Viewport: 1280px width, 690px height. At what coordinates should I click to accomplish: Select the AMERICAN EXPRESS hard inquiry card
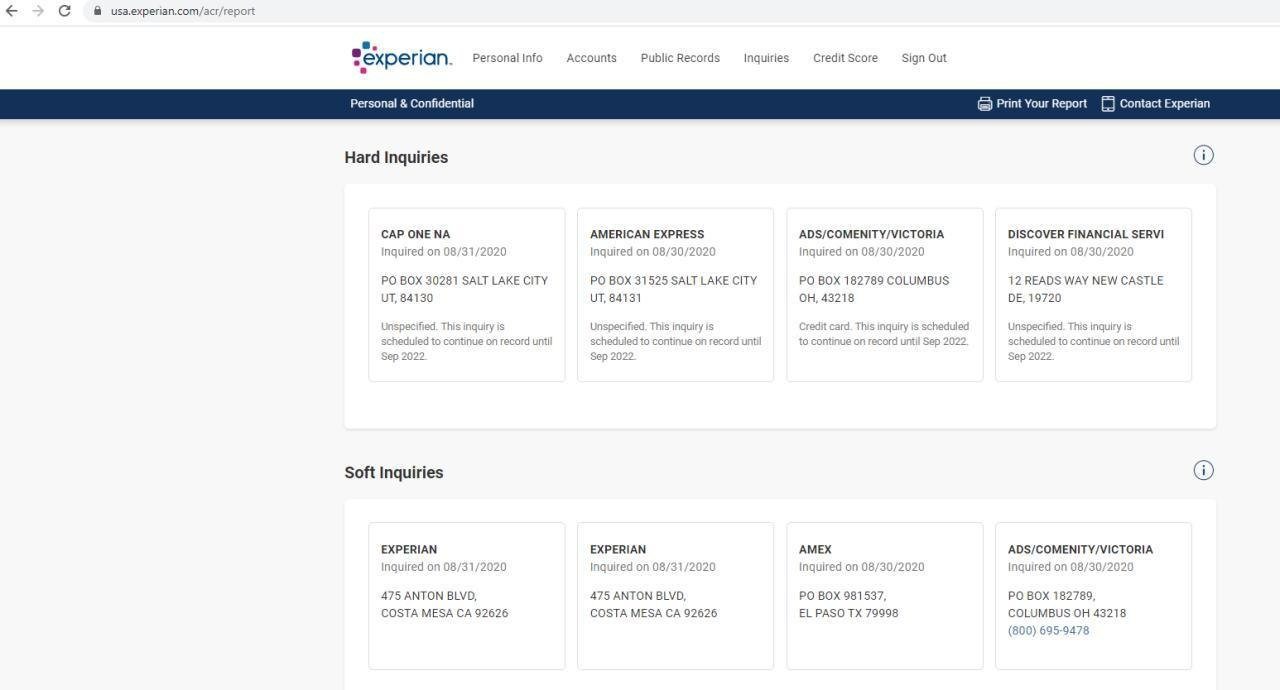675,295
